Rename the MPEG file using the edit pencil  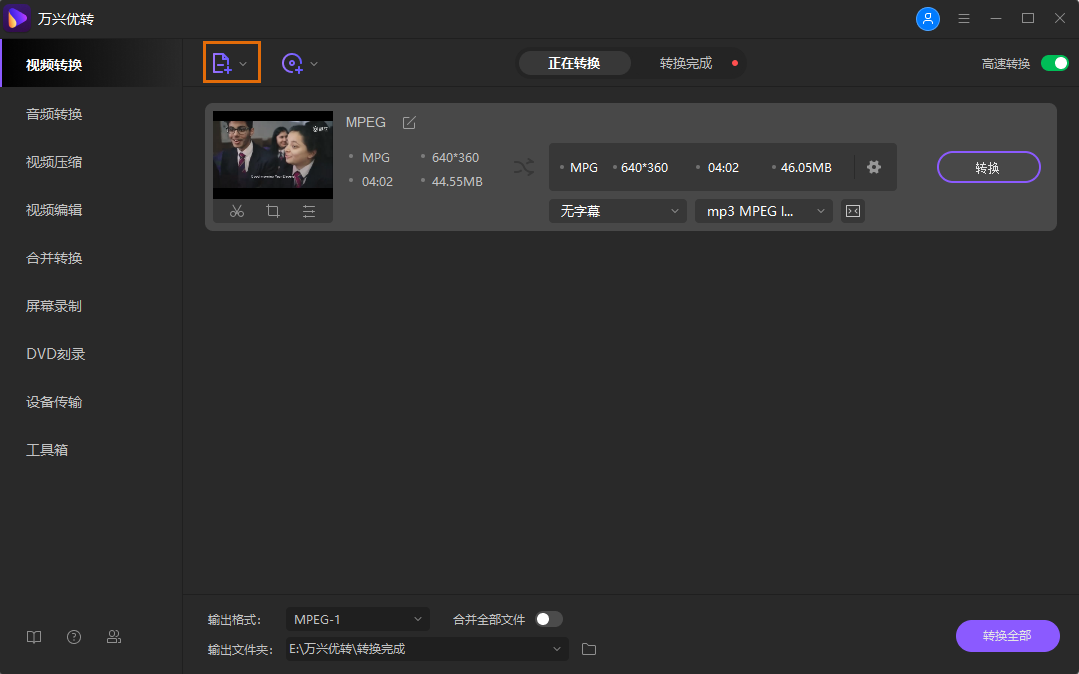pos(408,122)
